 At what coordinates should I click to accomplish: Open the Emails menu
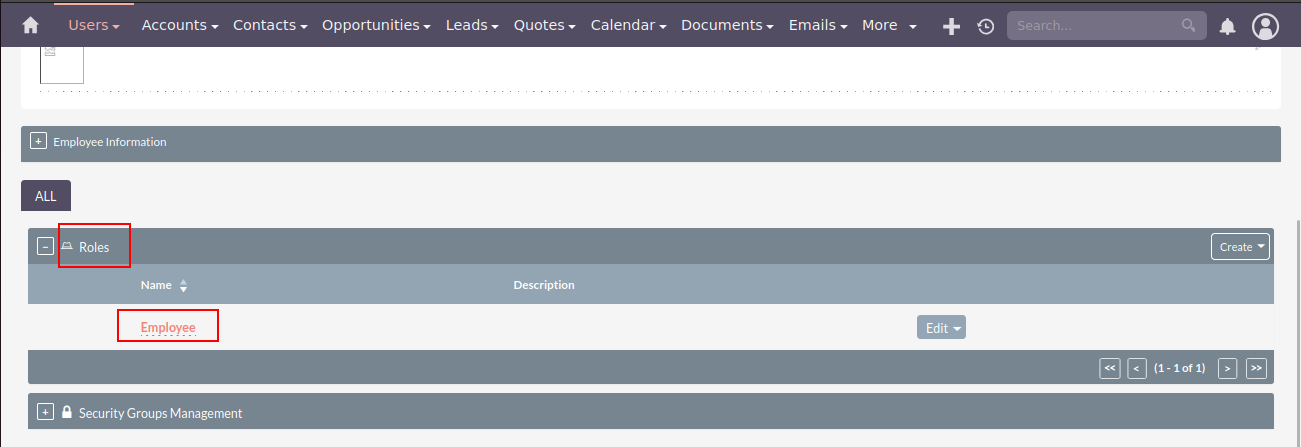tap(818, 25)
